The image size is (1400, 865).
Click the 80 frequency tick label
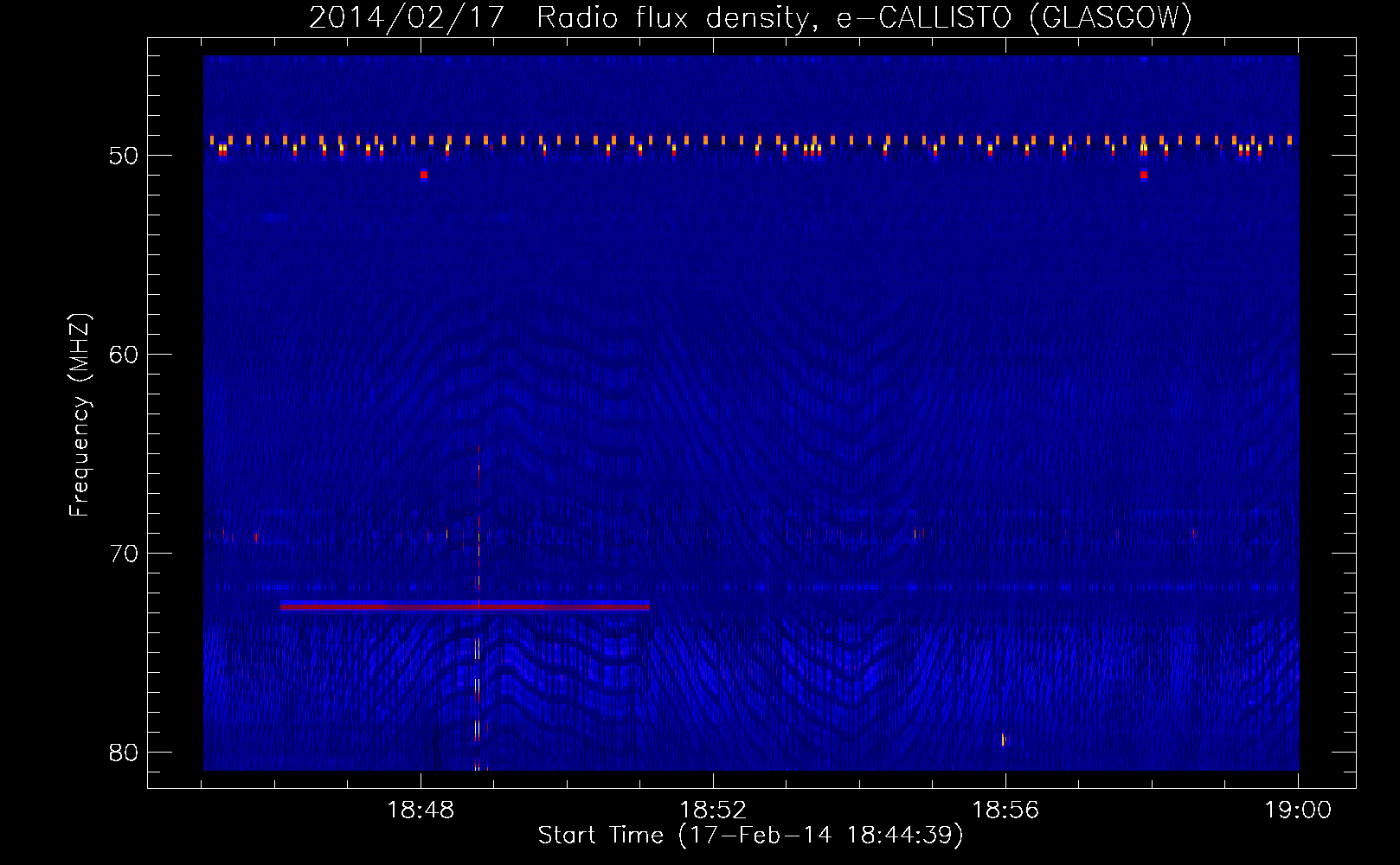125,753
